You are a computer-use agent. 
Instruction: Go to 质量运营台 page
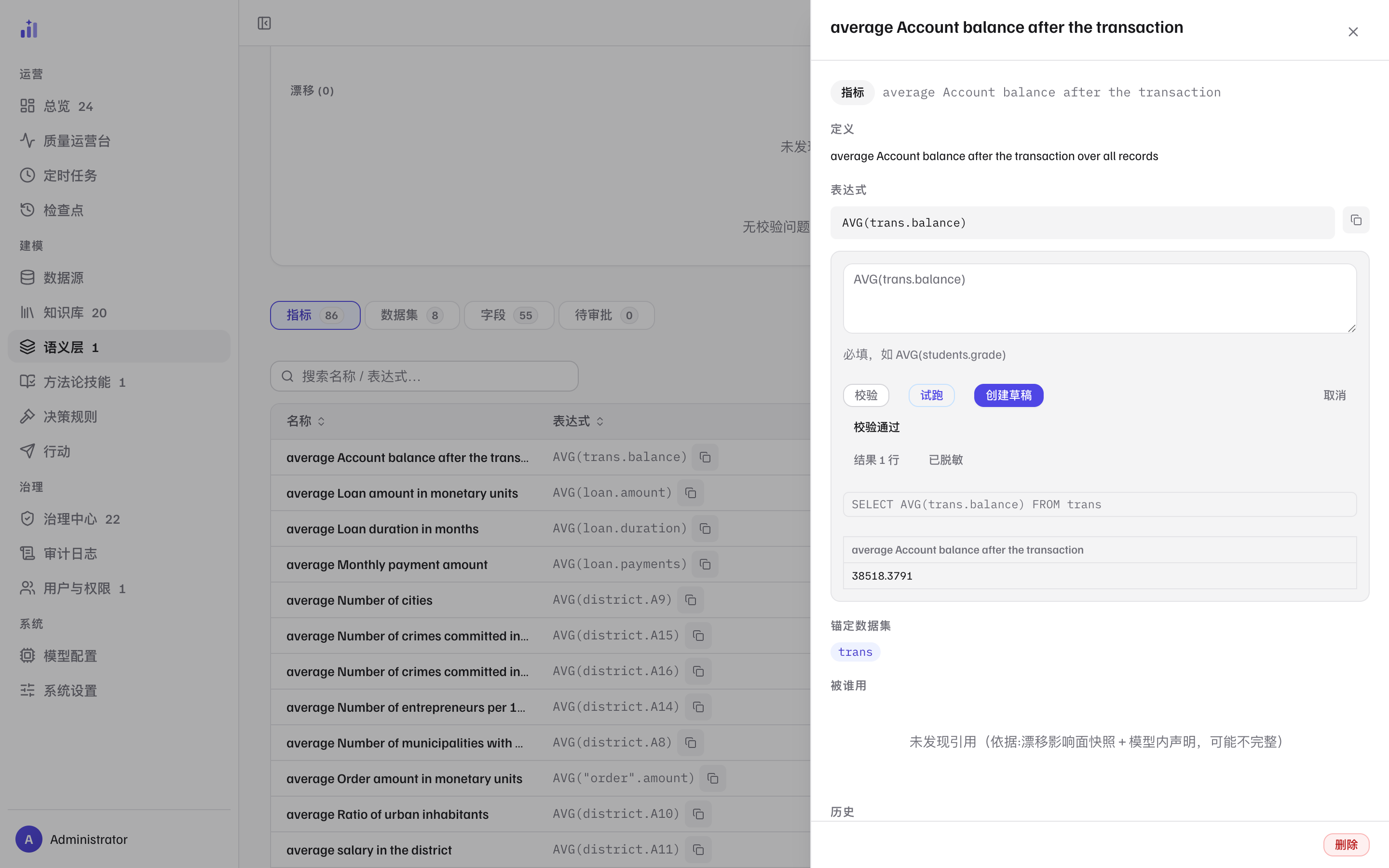tap(119, 141)
